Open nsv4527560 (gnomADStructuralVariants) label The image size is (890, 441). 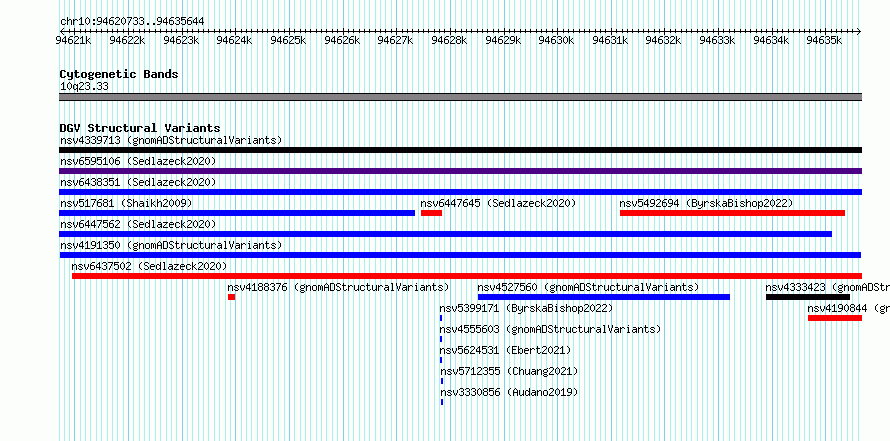pyautogui.click(x=588, y=287)
